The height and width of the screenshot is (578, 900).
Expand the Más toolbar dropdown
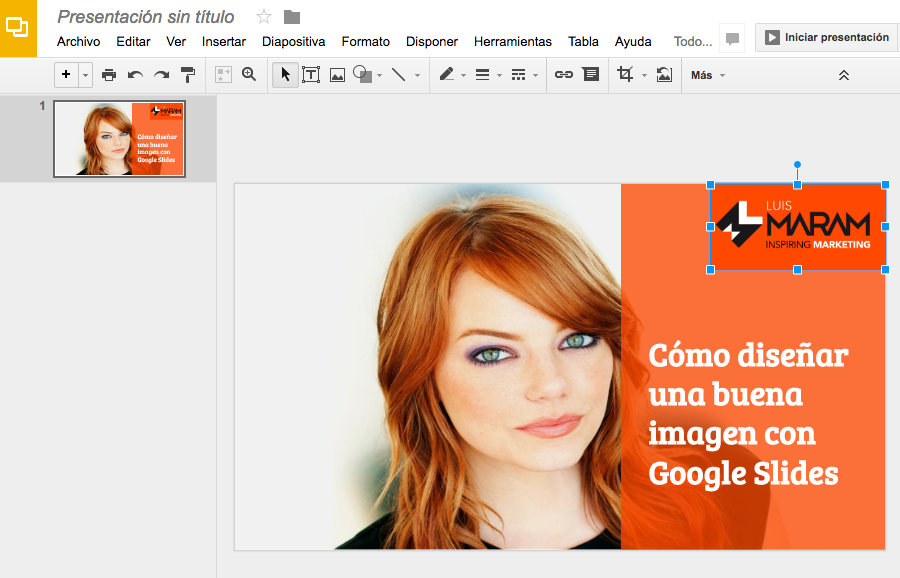coord(707,75)
